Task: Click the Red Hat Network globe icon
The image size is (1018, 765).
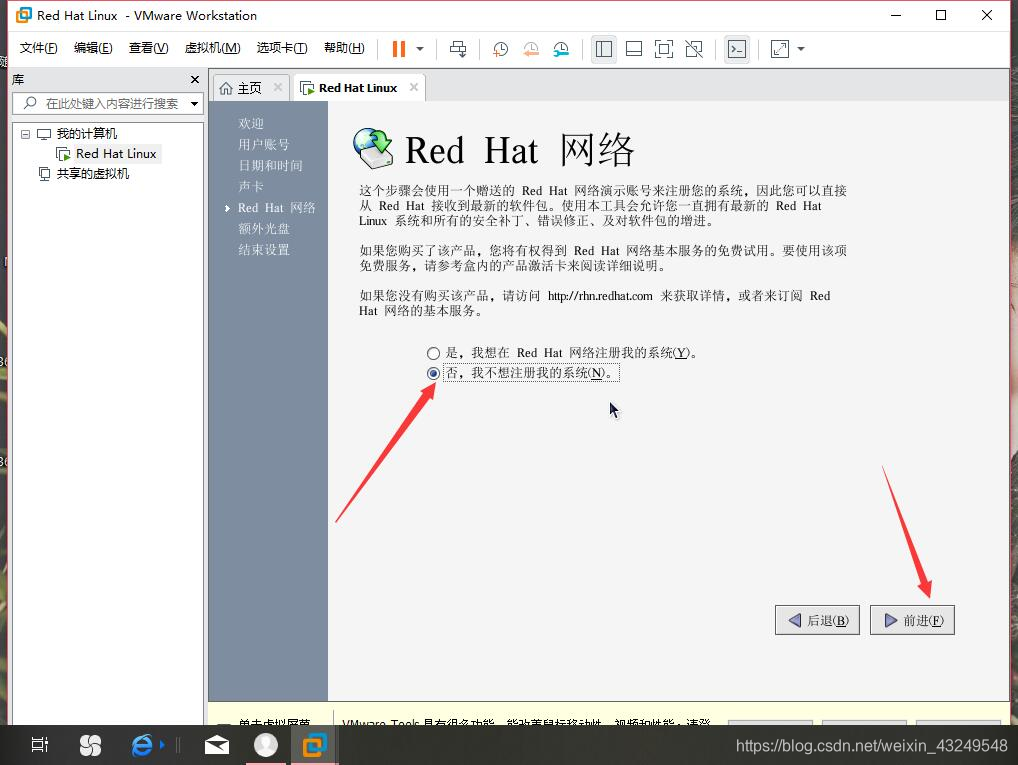Action: coord(373,149)
